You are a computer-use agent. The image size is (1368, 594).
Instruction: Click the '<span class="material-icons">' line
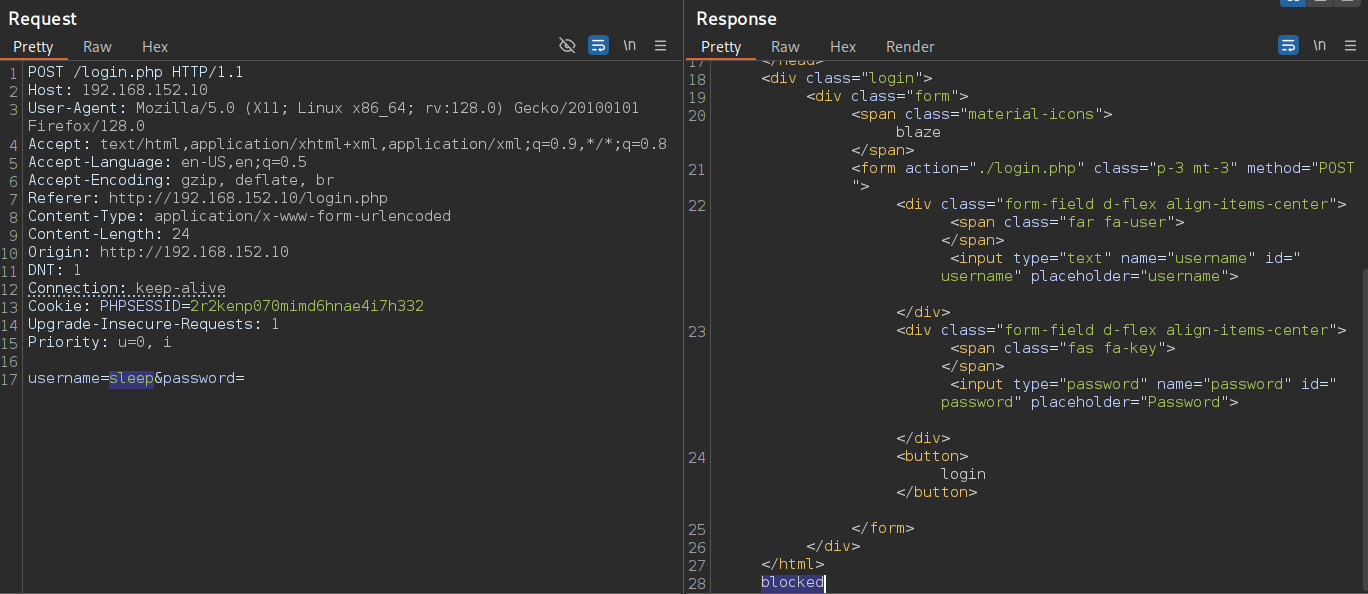pyautogui.click(x=982, y=114)
